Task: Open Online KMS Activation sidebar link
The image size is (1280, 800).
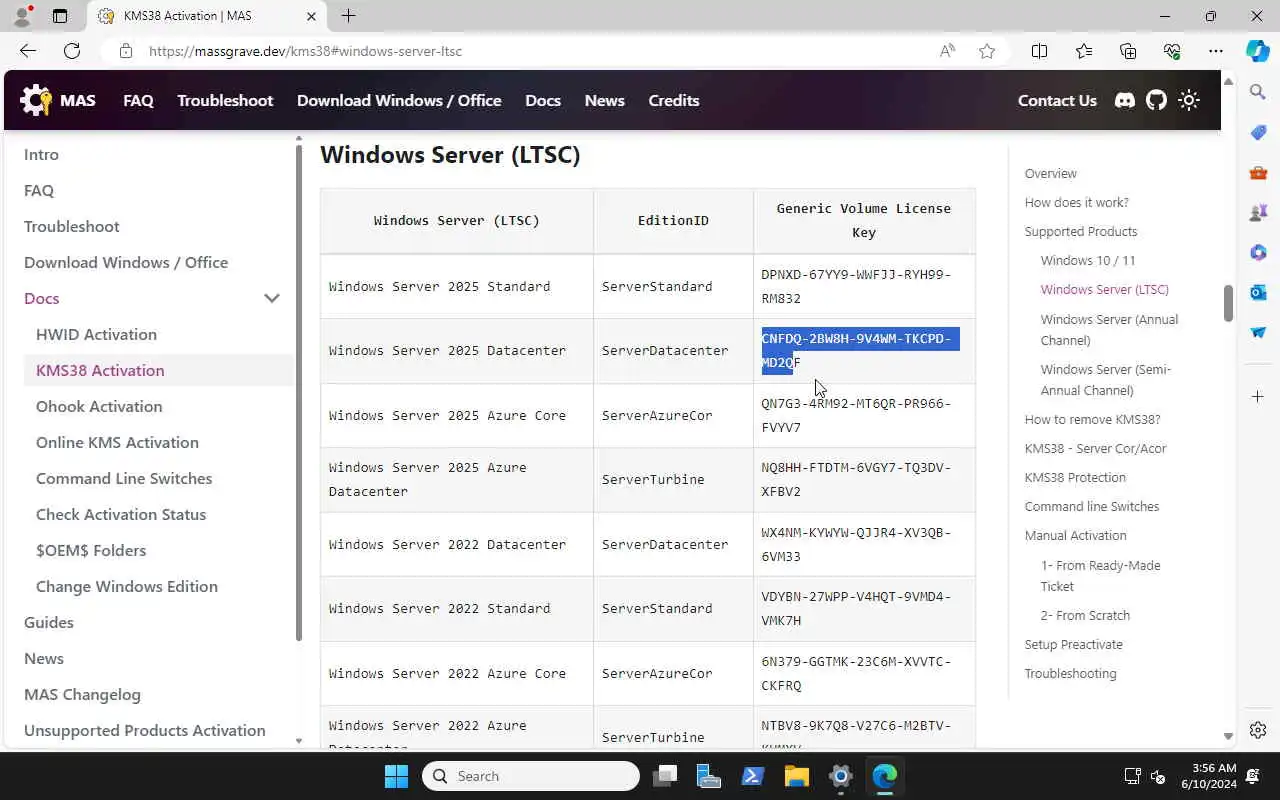Action: (x=117, y=442)
